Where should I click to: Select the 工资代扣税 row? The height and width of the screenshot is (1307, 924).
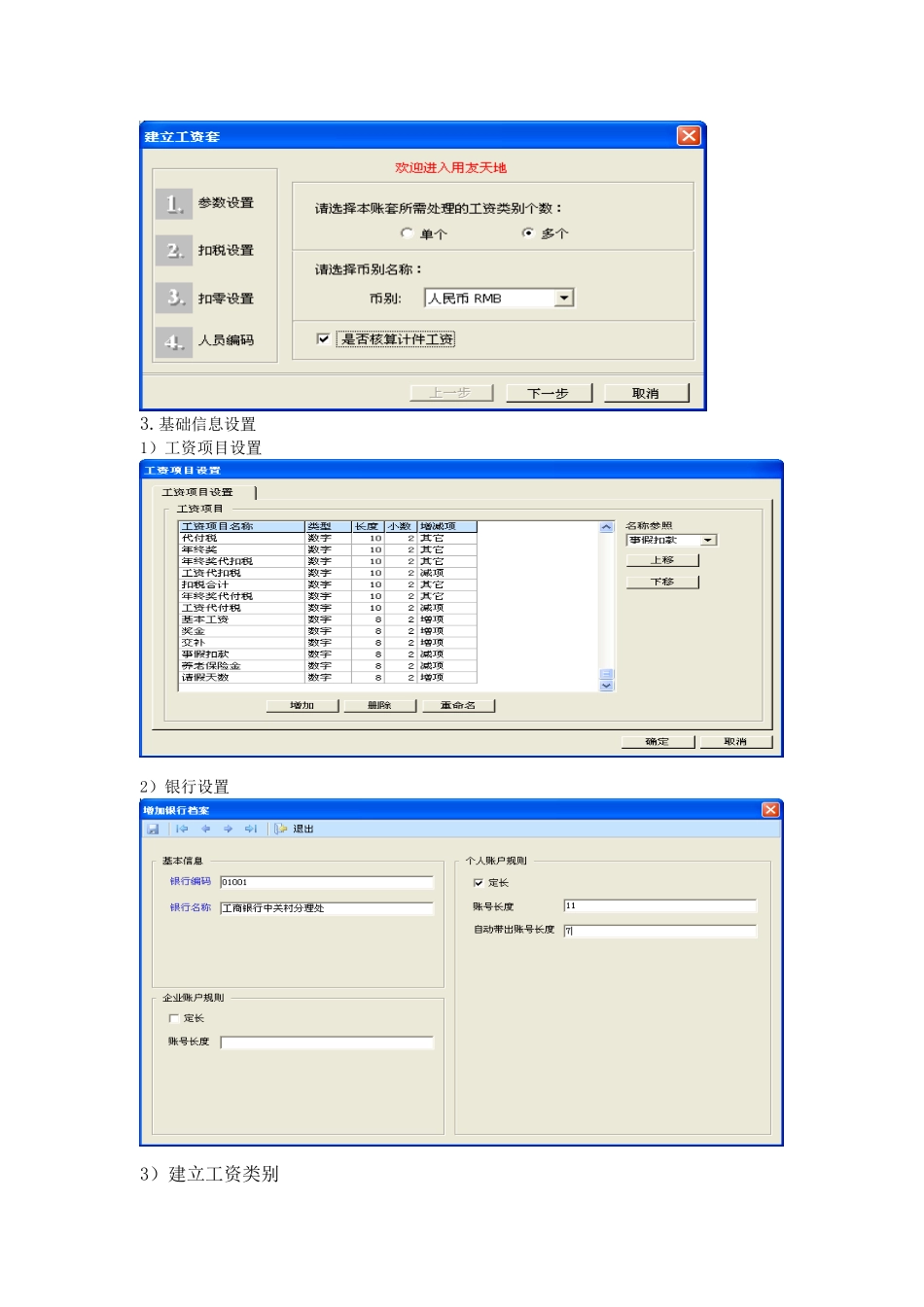[x=328, y=573]
